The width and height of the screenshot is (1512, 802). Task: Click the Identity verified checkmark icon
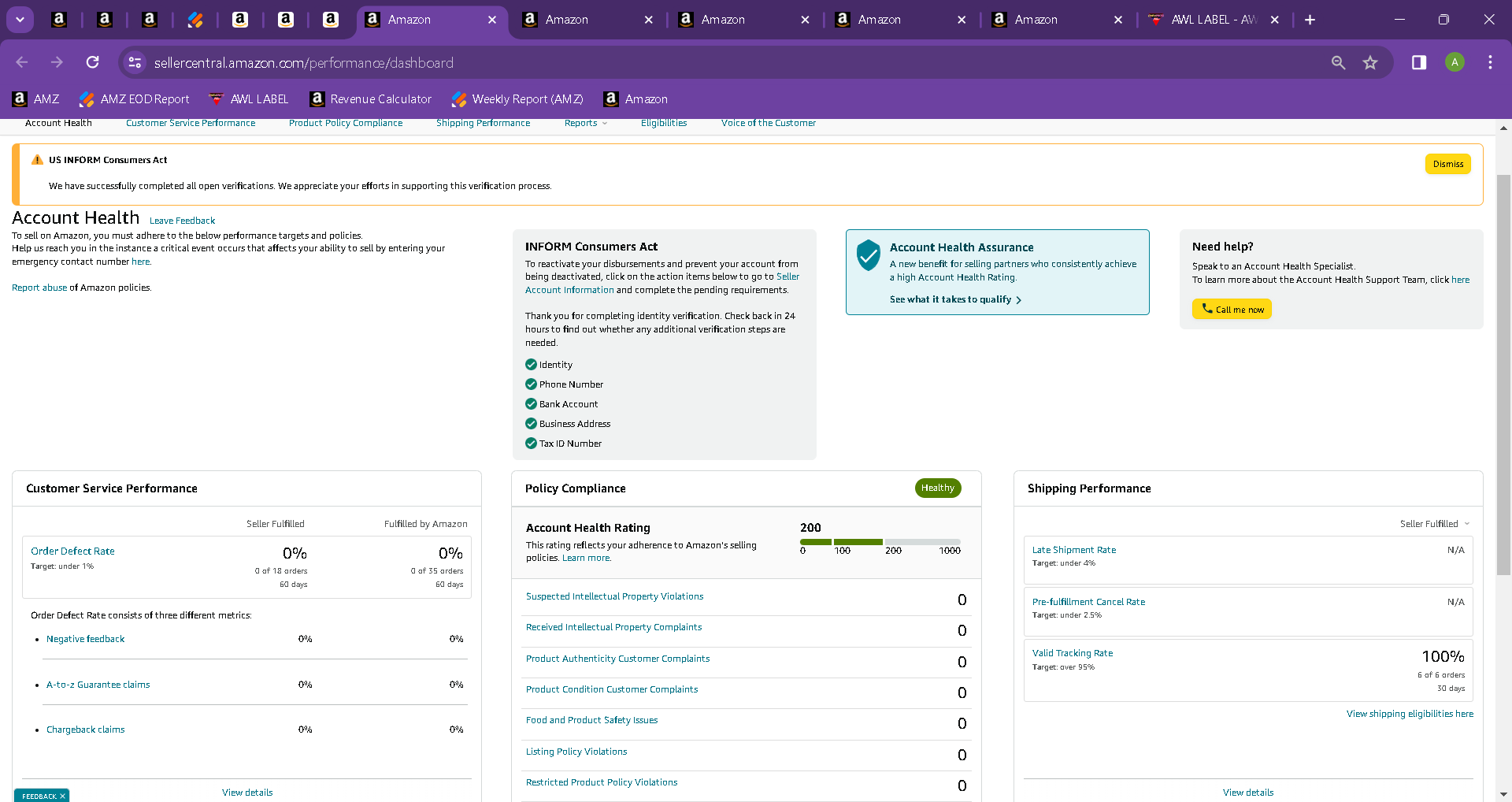pyautogui.click(x=531, y=365)
